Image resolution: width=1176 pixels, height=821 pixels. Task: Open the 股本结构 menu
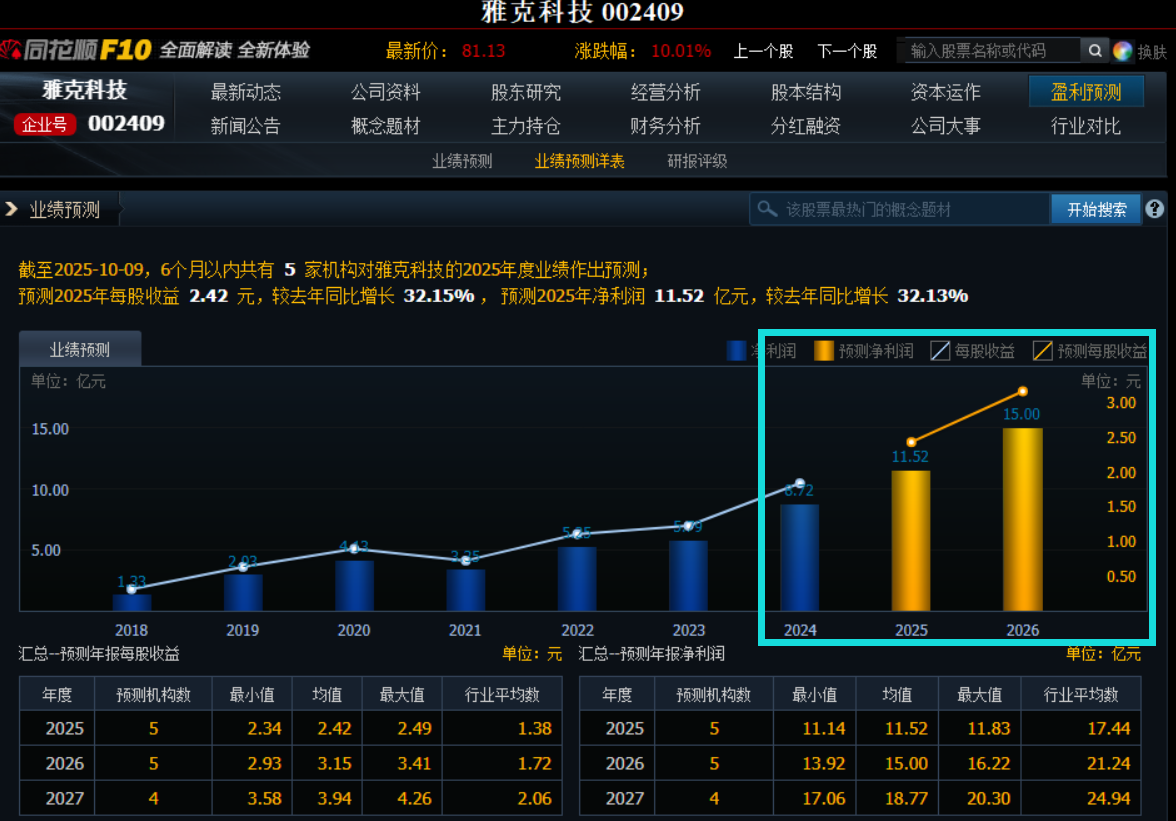pos(806,92)
